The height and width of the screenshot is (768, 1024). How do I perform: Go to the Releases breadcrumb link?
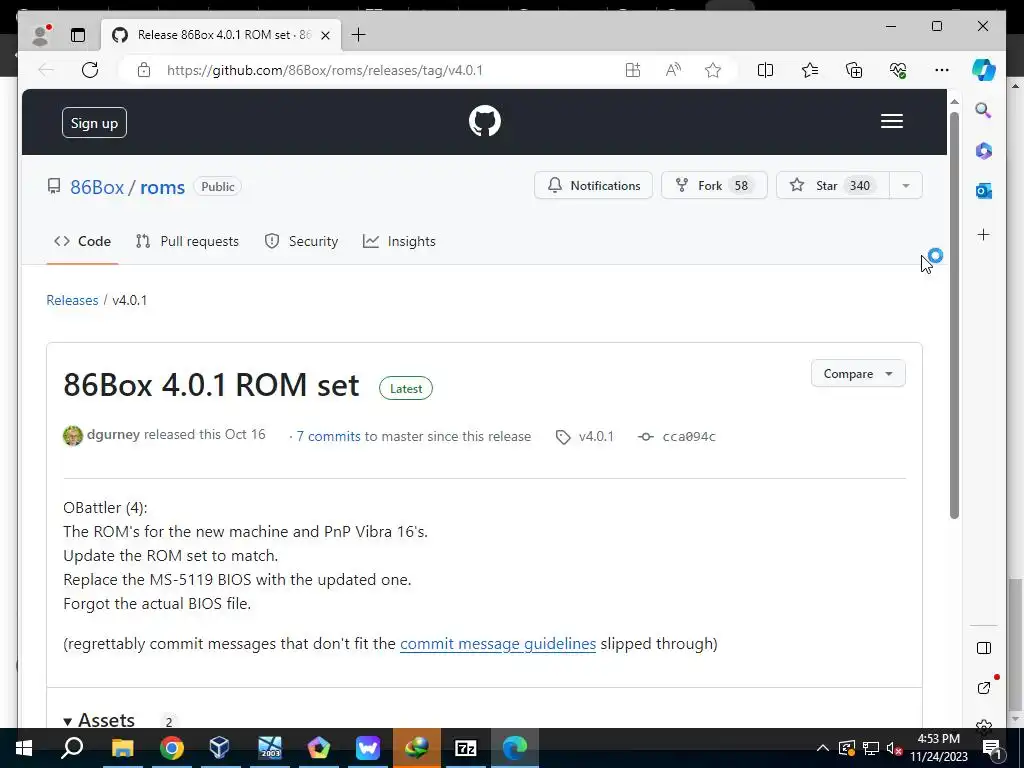pos(72,300)
